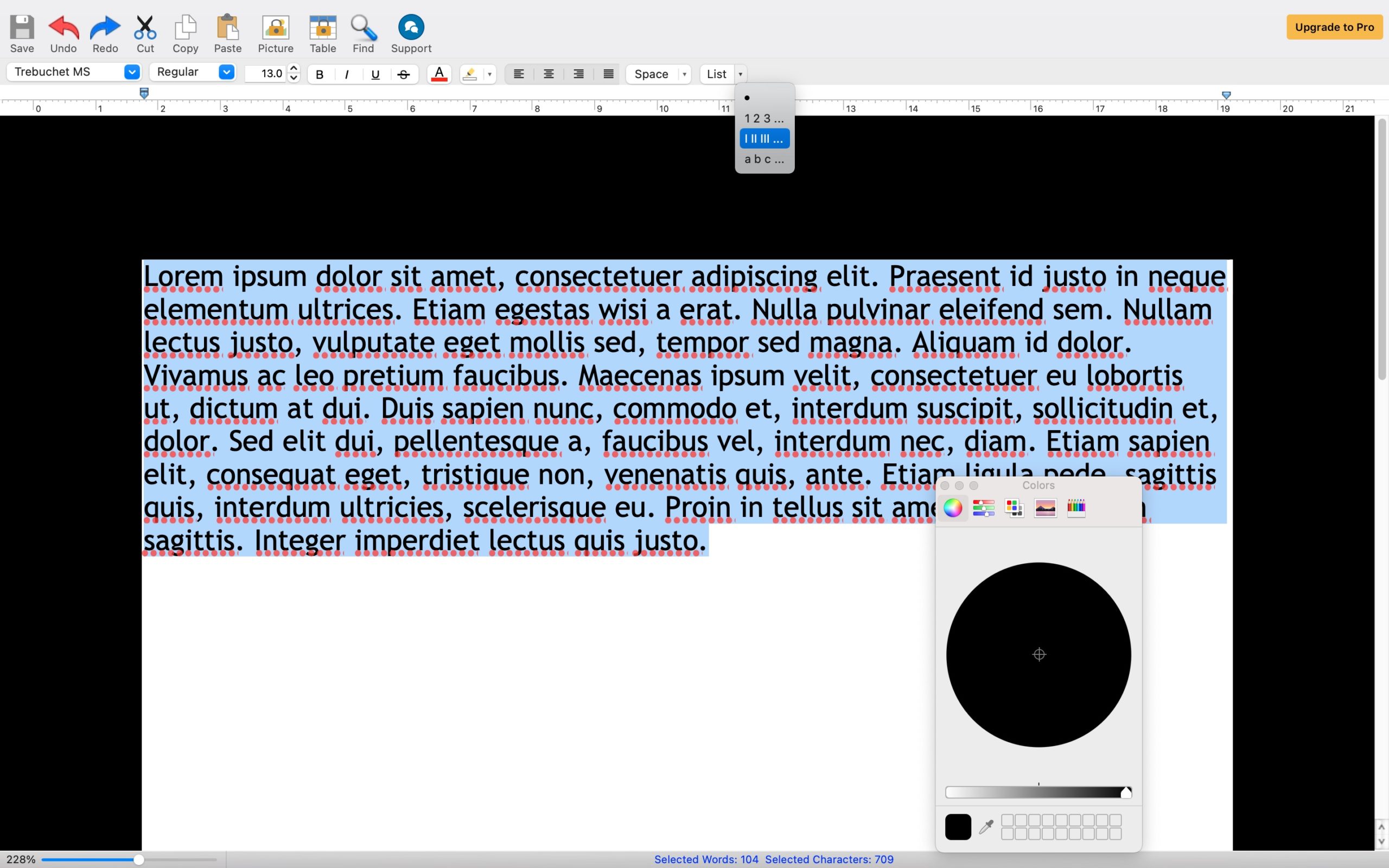Screen dimensions: 1389x868
Task: Click the Undo red arrow icon
Action: (x=63, y=28)
